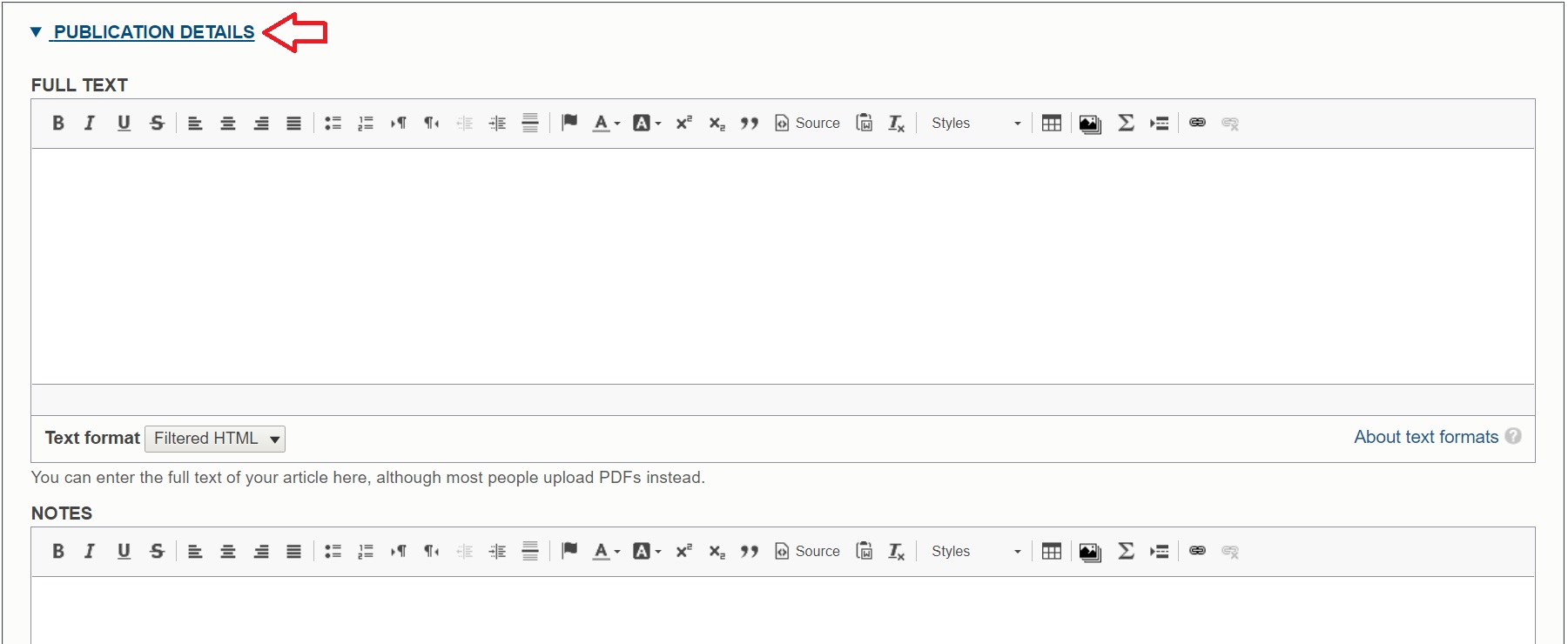Image resolution: width=1568 pixels, height=644 pixels.
Task: Open text color picker in Full Text toolbar
Action: (606, 124)
